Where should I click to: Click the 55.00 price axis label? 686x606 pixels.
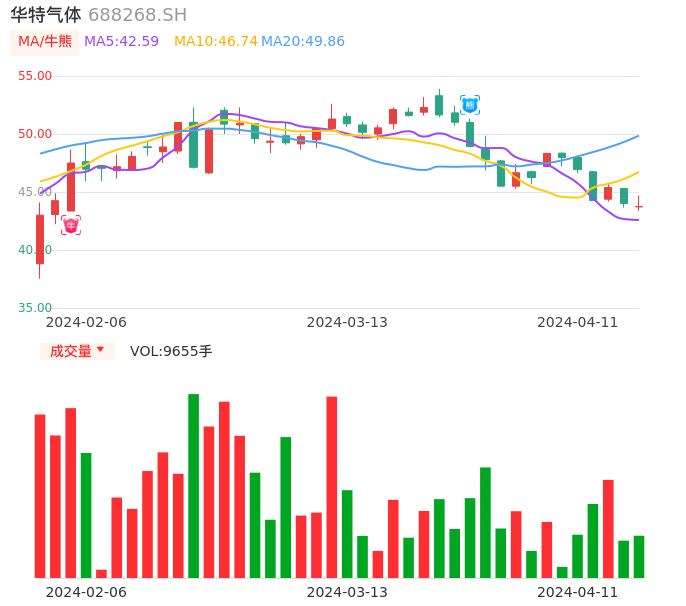[x=35, y=76]
